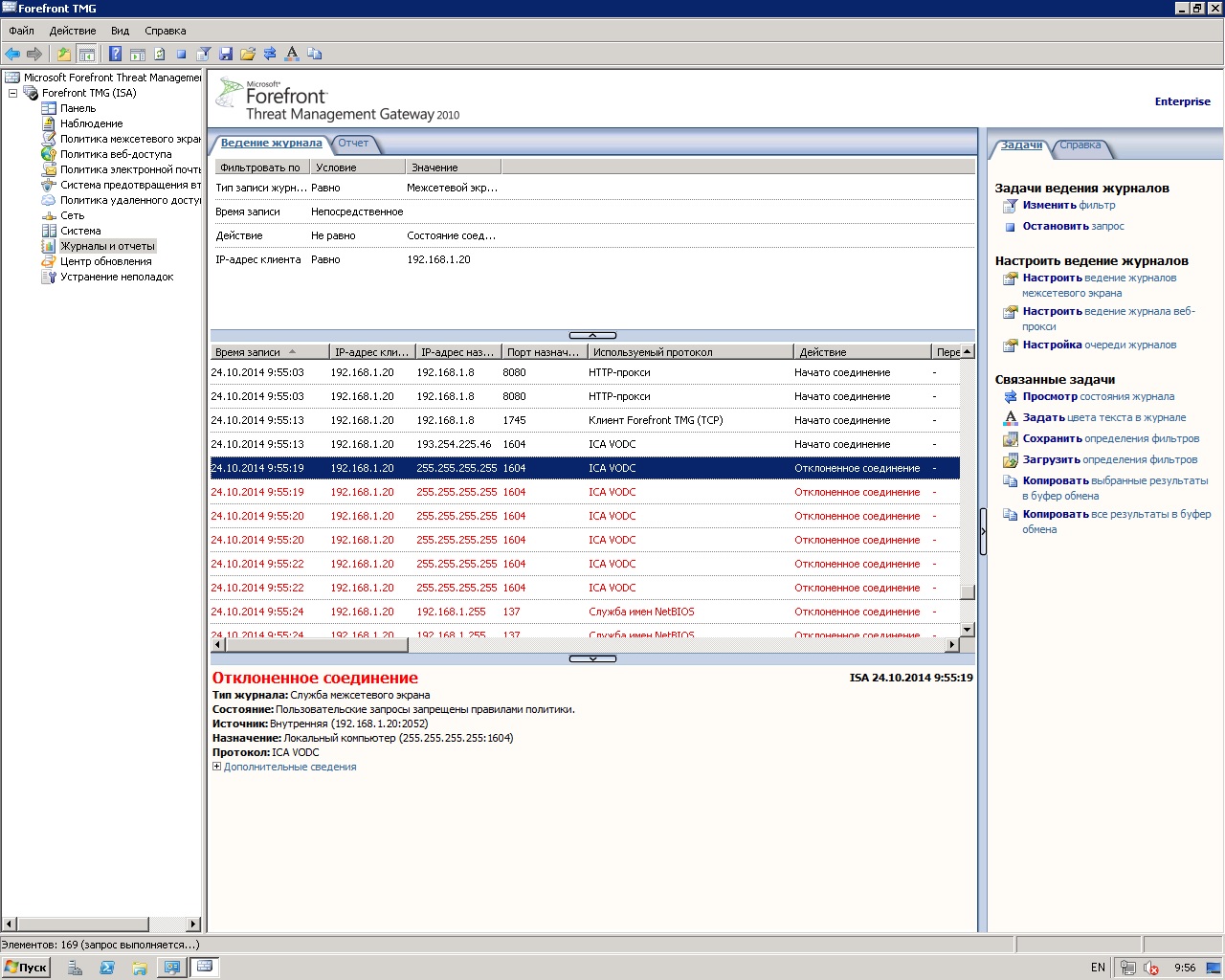Select Система node in tree

pyautogui.click(x=80, y=231)
